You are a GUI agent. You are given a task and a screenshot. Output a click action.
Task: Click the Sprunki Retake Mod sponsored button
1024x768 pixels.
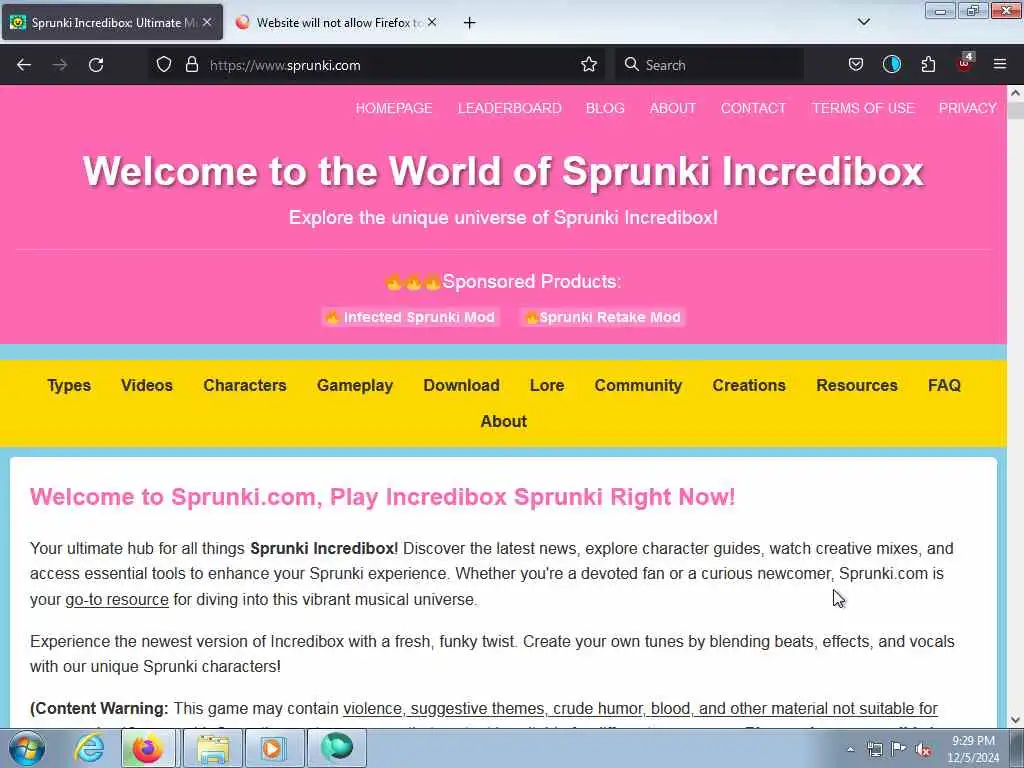(603, 317)
